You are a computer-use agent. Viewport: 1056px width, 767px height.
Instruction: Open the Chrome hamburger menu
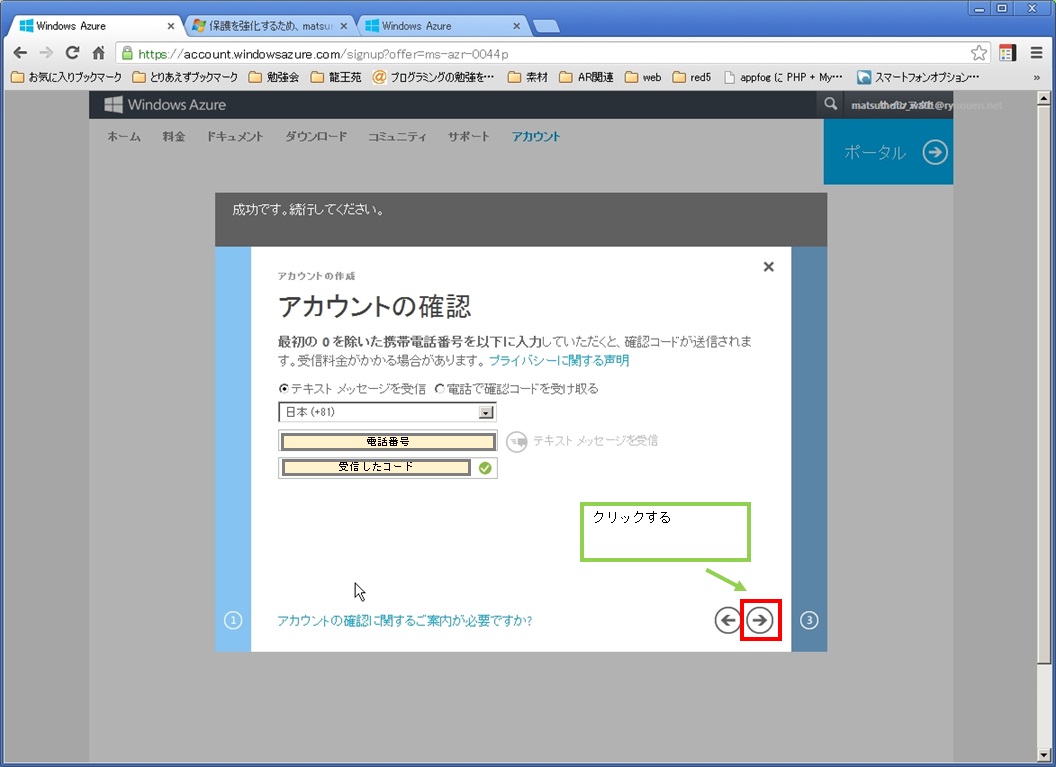tap(1036, 53)
